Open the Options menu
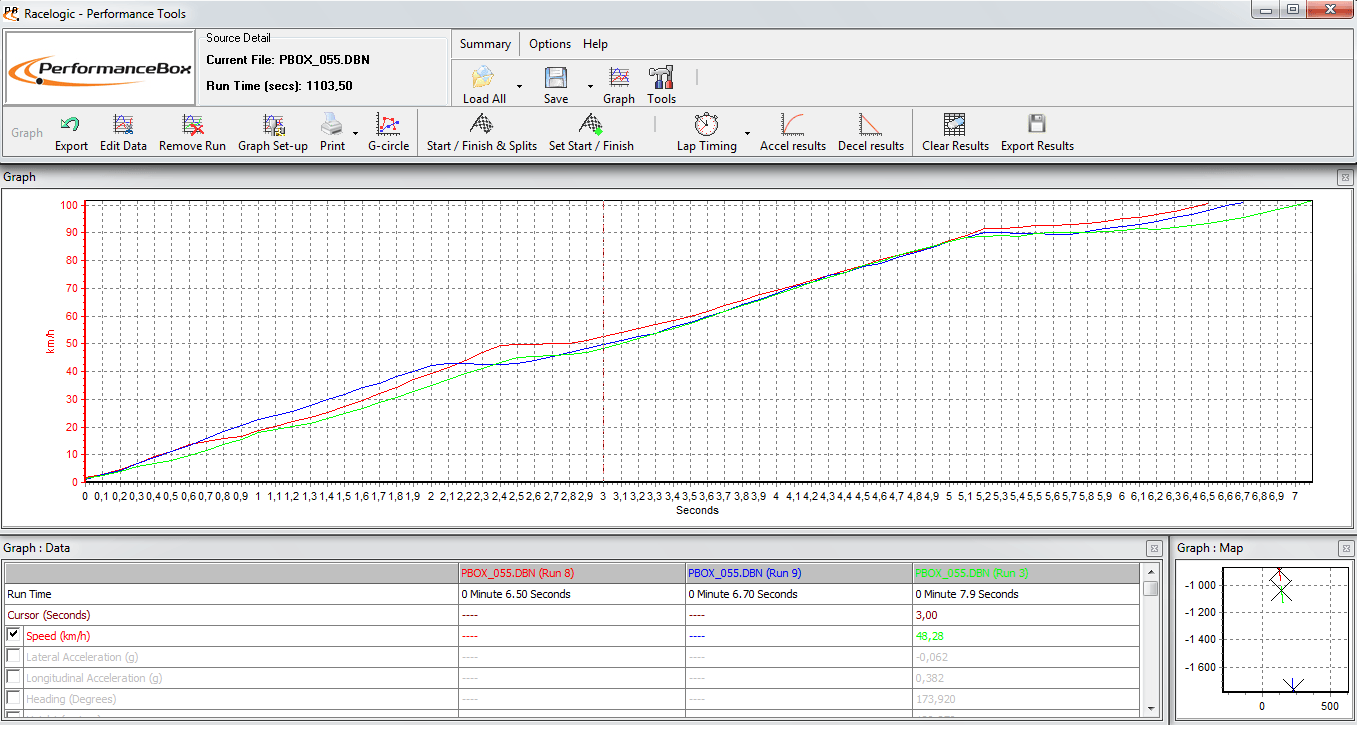The image size is (1357, 731). (550, 44)
